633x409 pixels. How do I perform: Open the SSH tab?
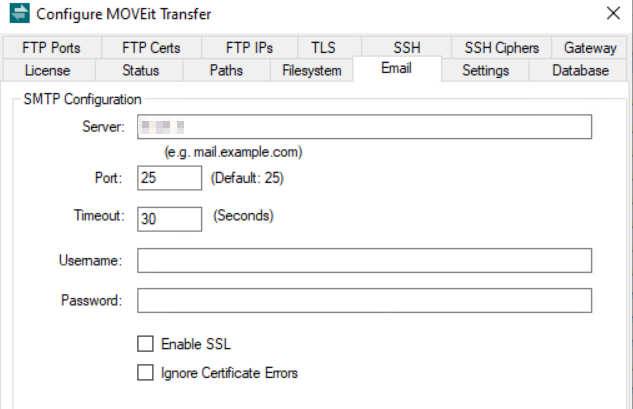[x=407, y=48]
